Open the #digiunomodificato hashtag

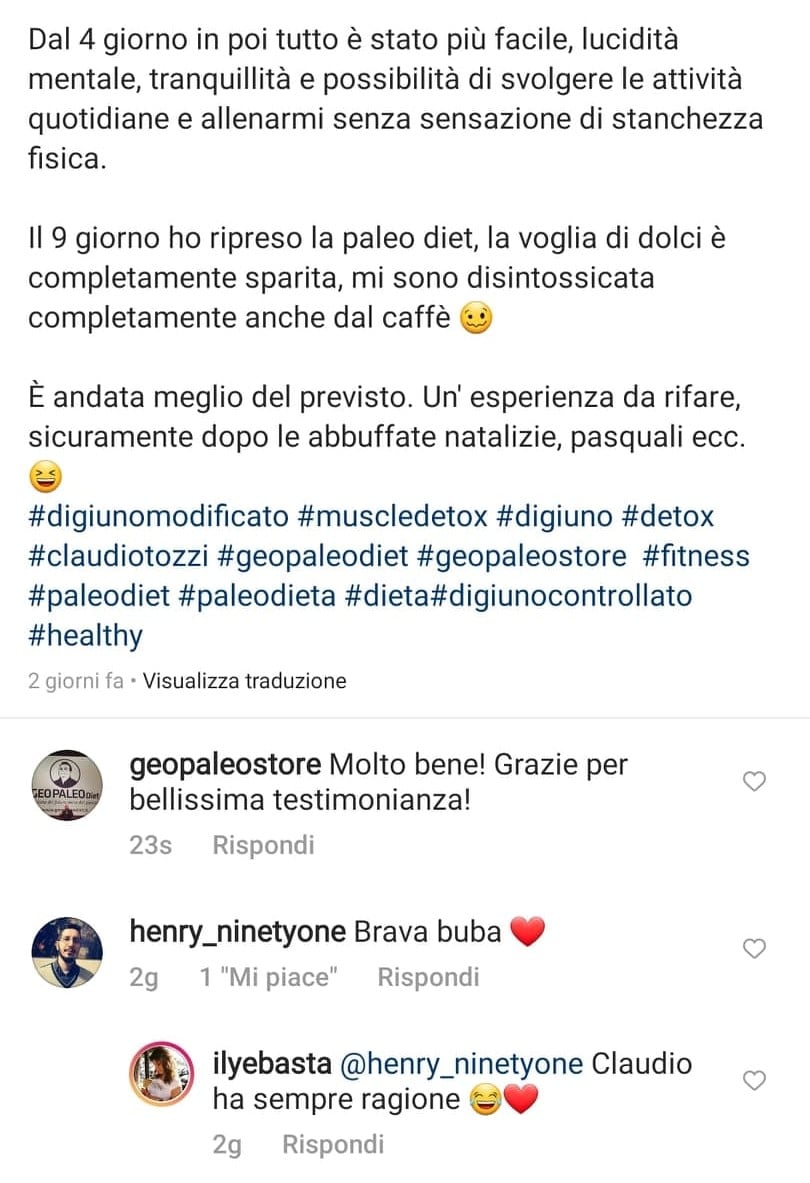coord(158,517)
